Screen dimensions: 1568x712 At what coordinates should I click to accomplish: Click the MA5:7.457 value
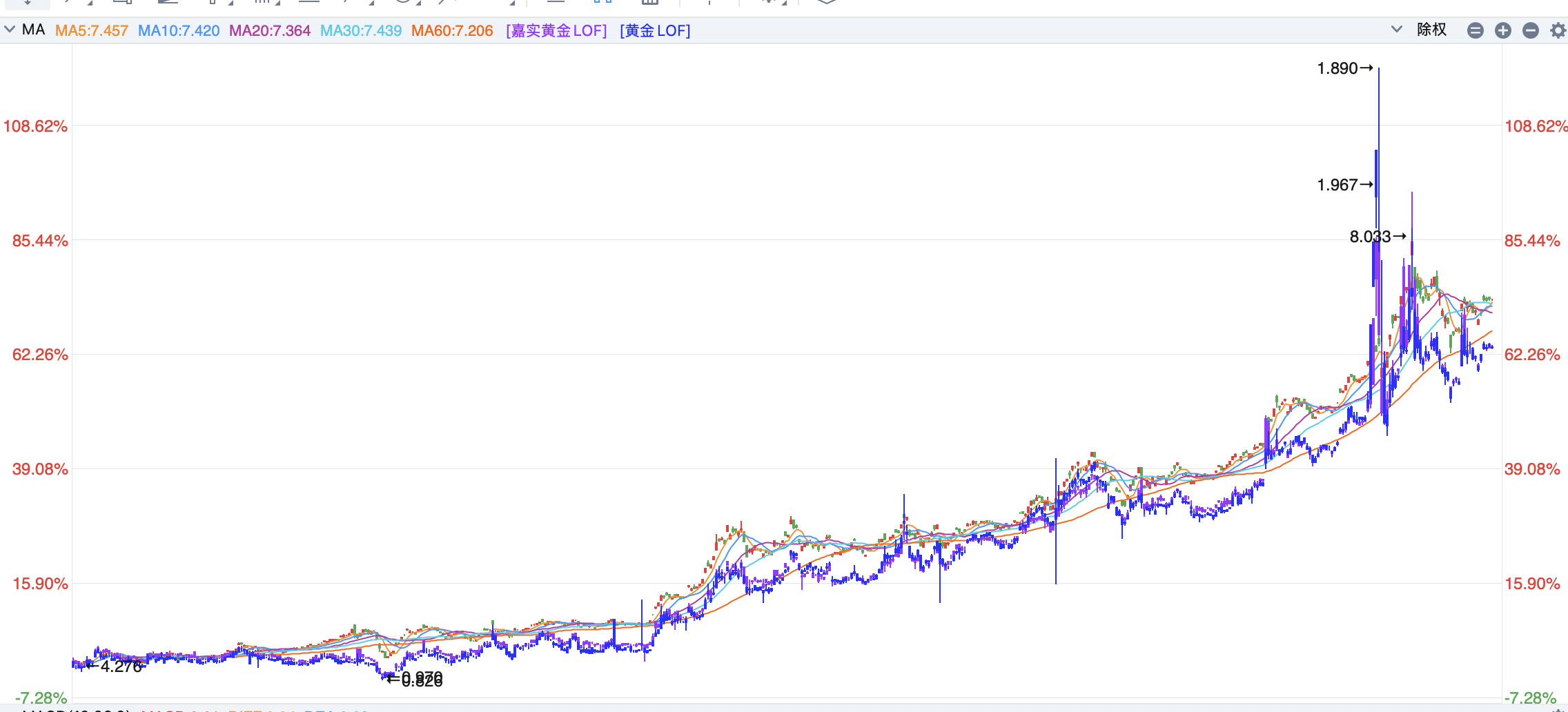coord(92,30)
